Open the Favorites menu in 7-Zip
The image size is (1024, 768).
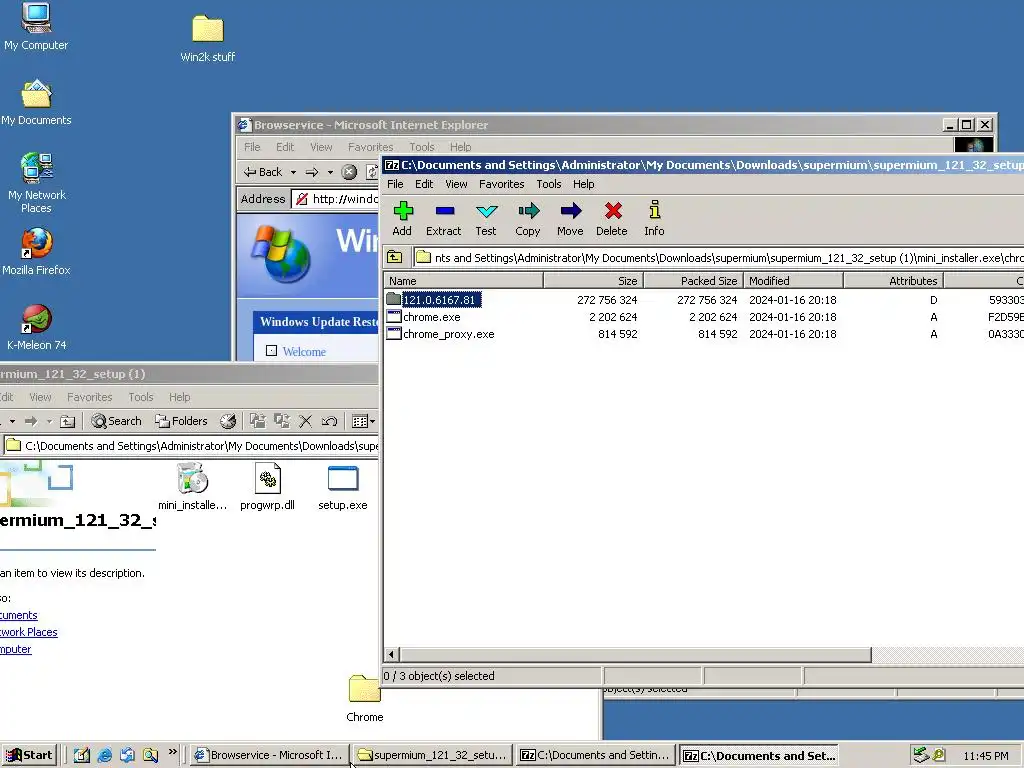coord(502,184)
